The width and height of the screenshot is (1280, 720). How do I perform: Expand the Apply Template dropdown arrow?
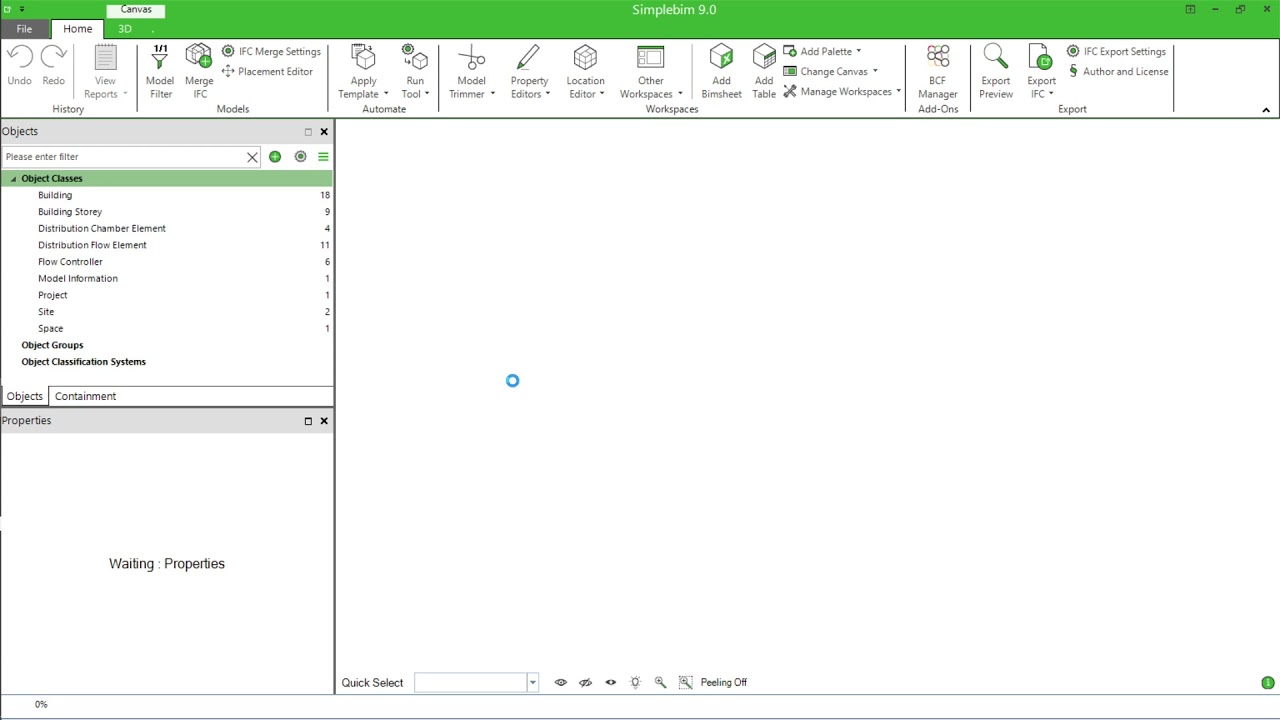click(x=386, y=94)
